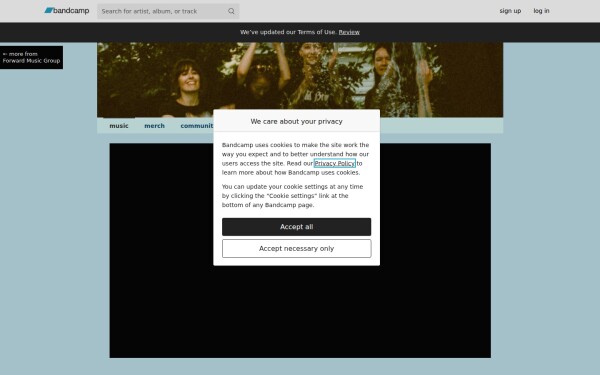
Task: Open the sign up link
Action: pos(510,11)
